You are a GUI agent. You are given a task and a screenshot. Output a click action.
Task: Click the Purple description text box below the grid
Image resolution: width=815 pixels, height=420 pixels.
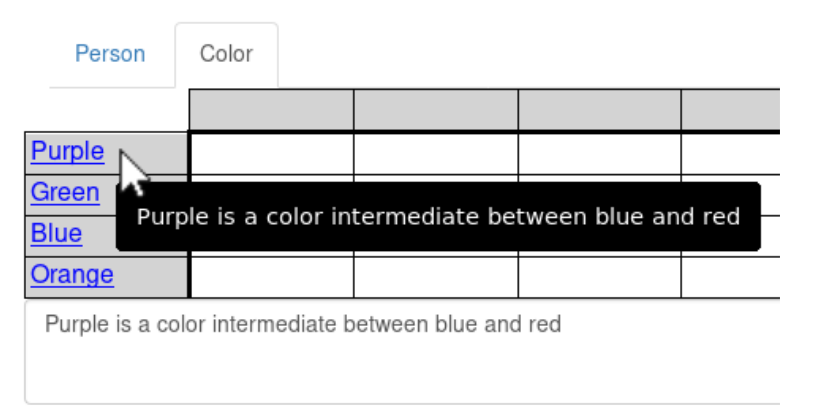(402, 352)
